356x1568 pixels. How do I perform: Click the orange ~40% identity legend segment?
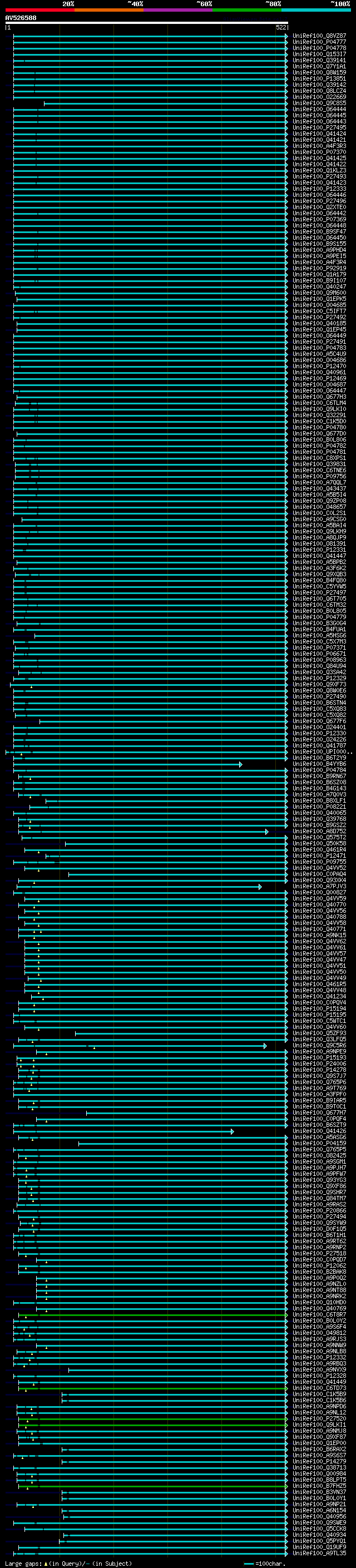tap(109, 10)
